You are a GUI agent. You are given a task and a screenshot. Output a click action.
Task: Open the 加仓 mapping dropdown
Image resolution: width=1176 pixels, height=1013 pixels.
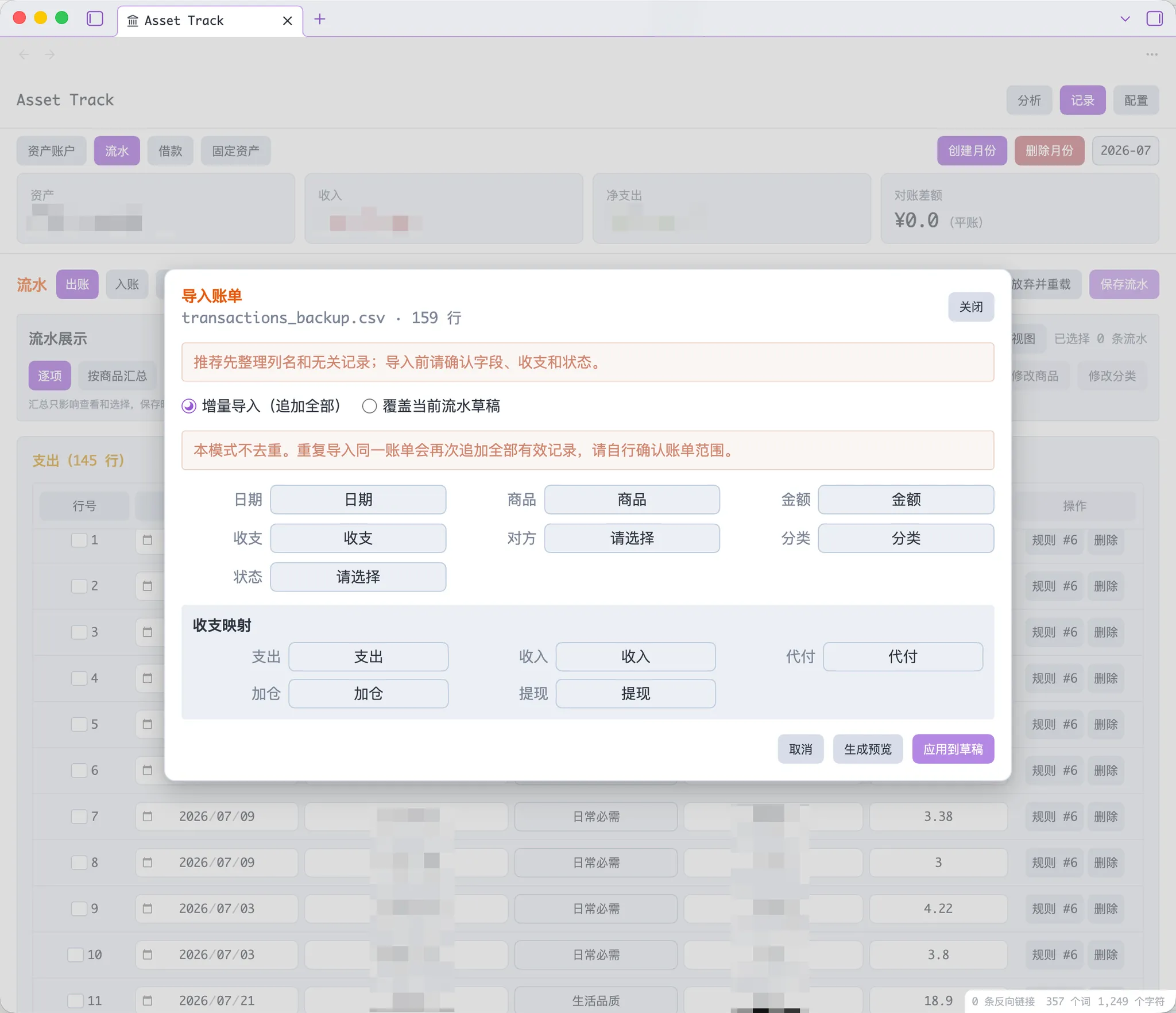click(x=368, y=694)
